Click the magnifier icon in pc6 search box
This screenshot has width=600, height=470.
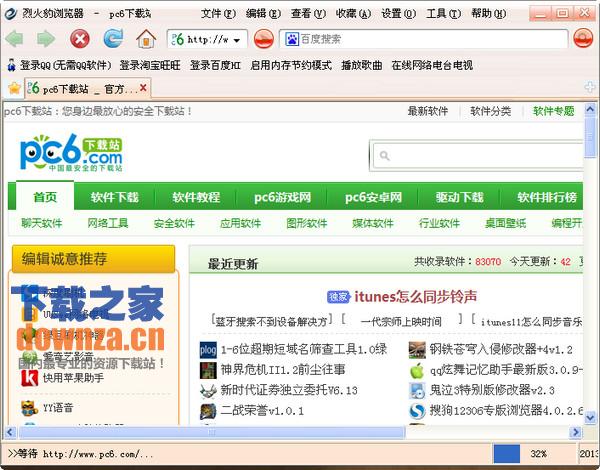coord(384,155)
